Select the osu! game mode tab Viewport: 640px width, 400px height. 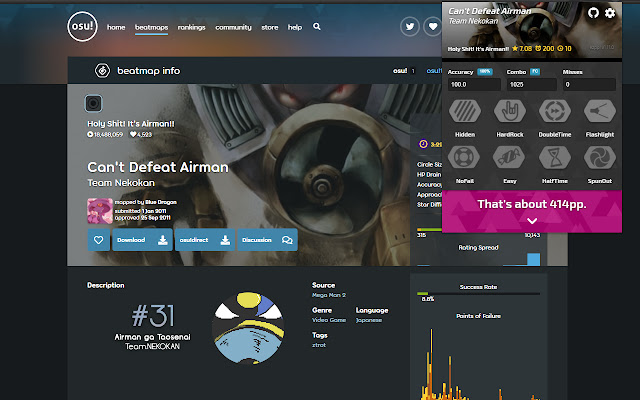point(404,71)
